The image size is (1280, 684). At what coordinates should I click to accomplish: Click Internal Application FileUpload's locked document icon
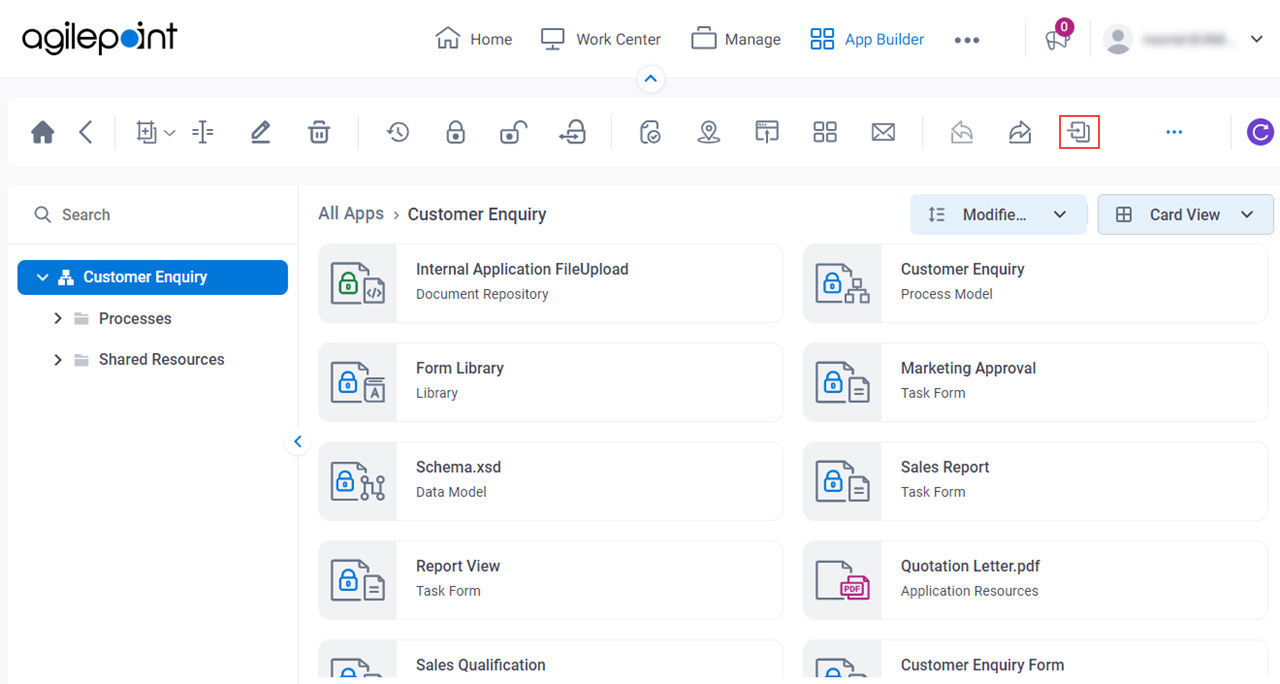click(358, 284)
